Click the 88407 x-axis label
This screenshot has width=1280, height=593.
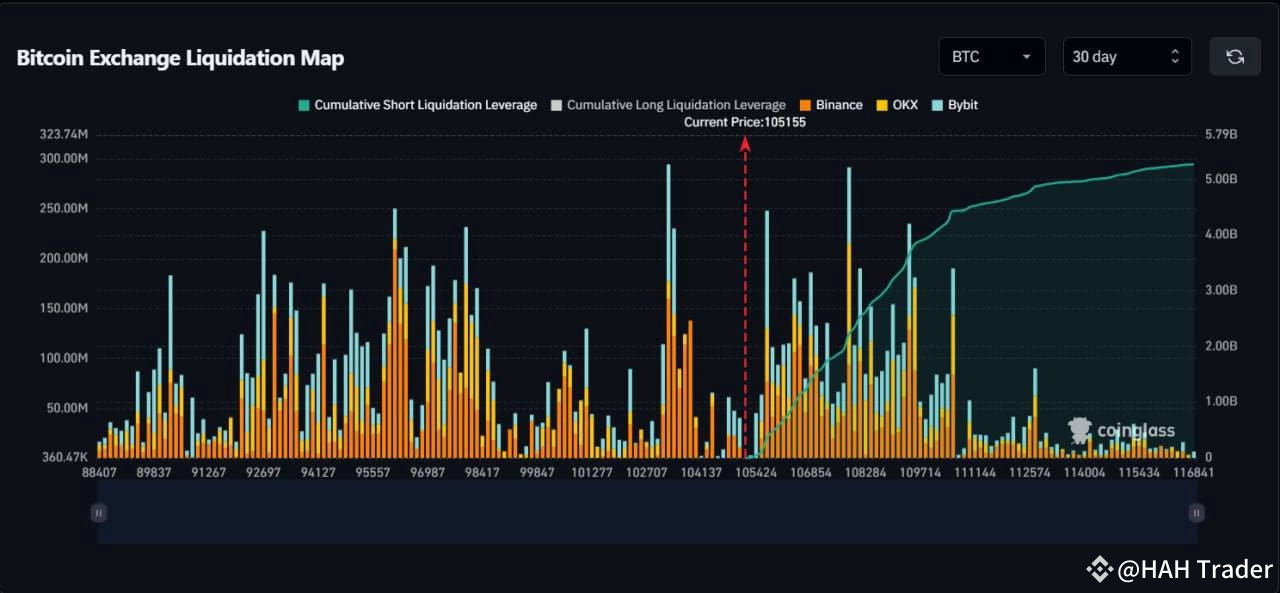pyautogui.click(x=99, y=472)
